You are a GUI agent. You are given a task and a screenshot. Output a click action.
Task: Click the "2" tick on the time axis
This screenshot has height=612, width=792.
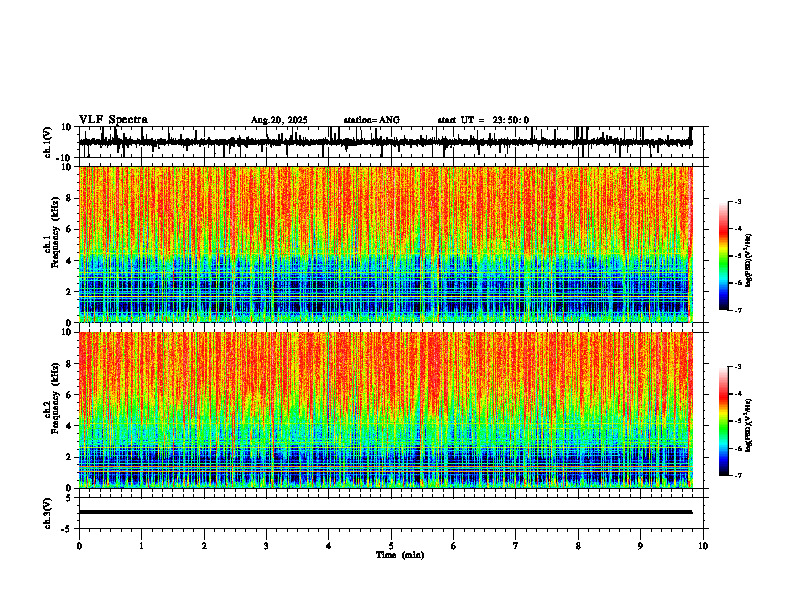click(204, 546)
